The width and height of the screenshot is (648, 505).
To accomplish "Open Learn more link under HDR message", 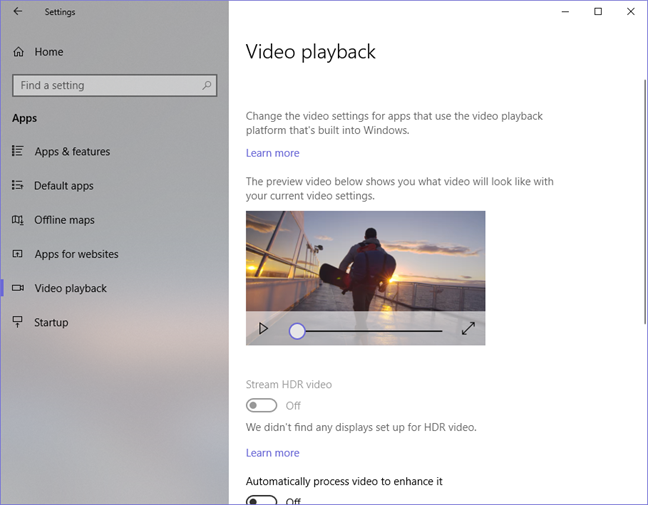I will [272, 453].
